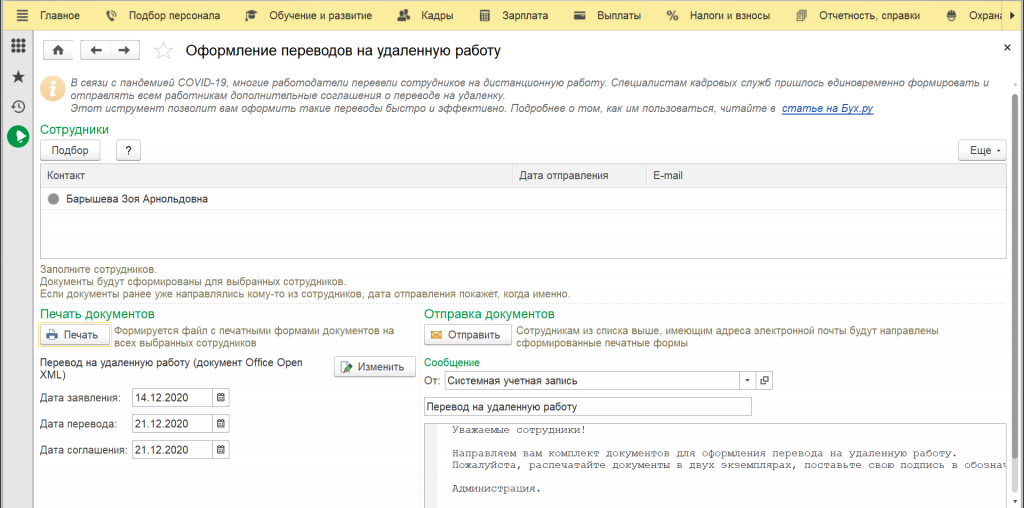Open calendar picker for Дата соглашения
Viewport: 1024px width, 508px height.
(221, 450)
